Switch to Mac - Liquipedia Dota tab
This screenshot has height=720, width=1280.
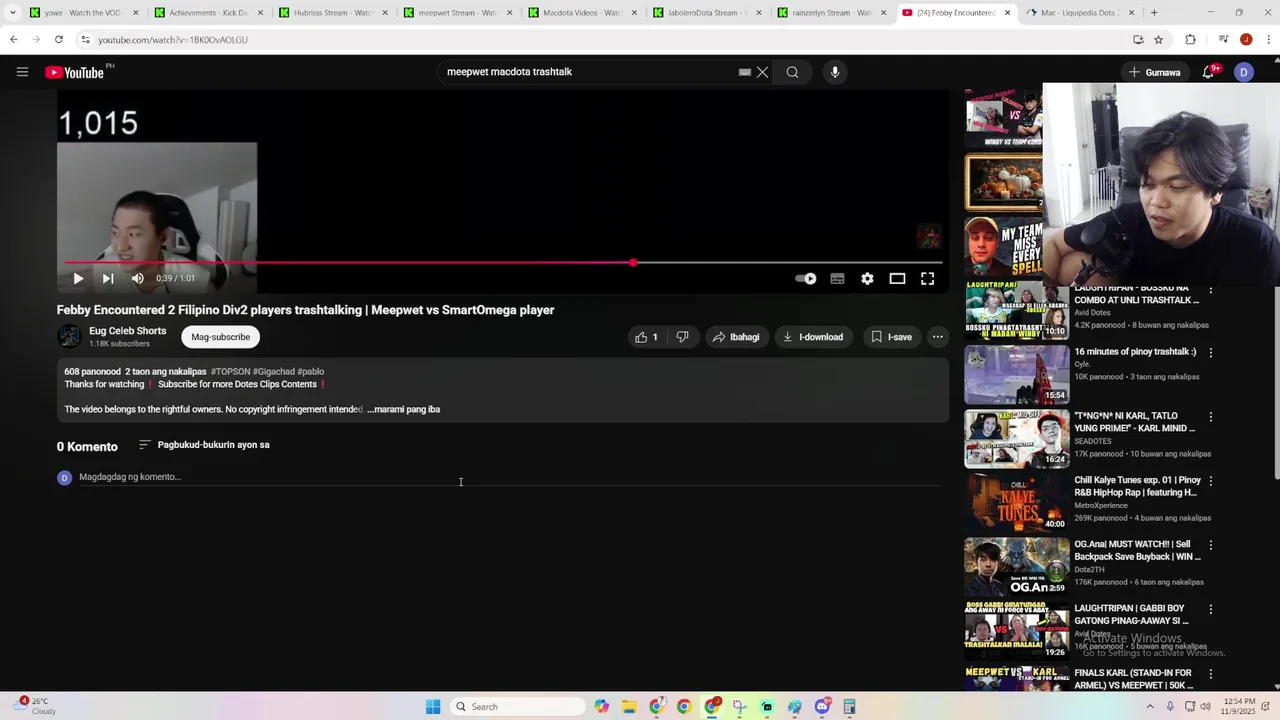1078,13
